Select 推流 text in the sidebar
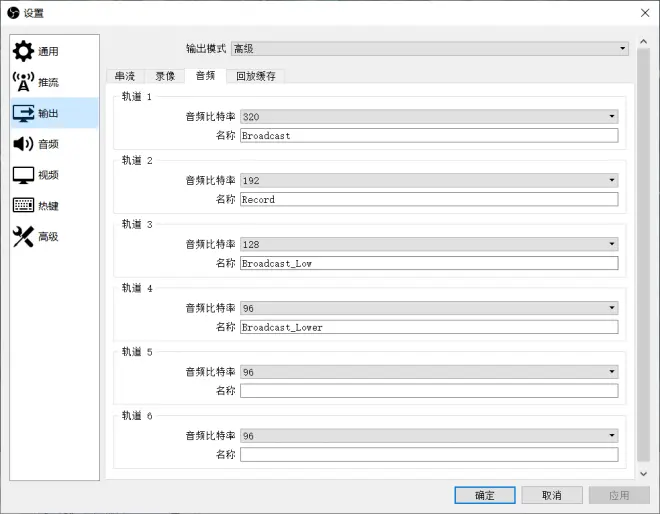Screen dimensions: 660x514 point(48,82)
